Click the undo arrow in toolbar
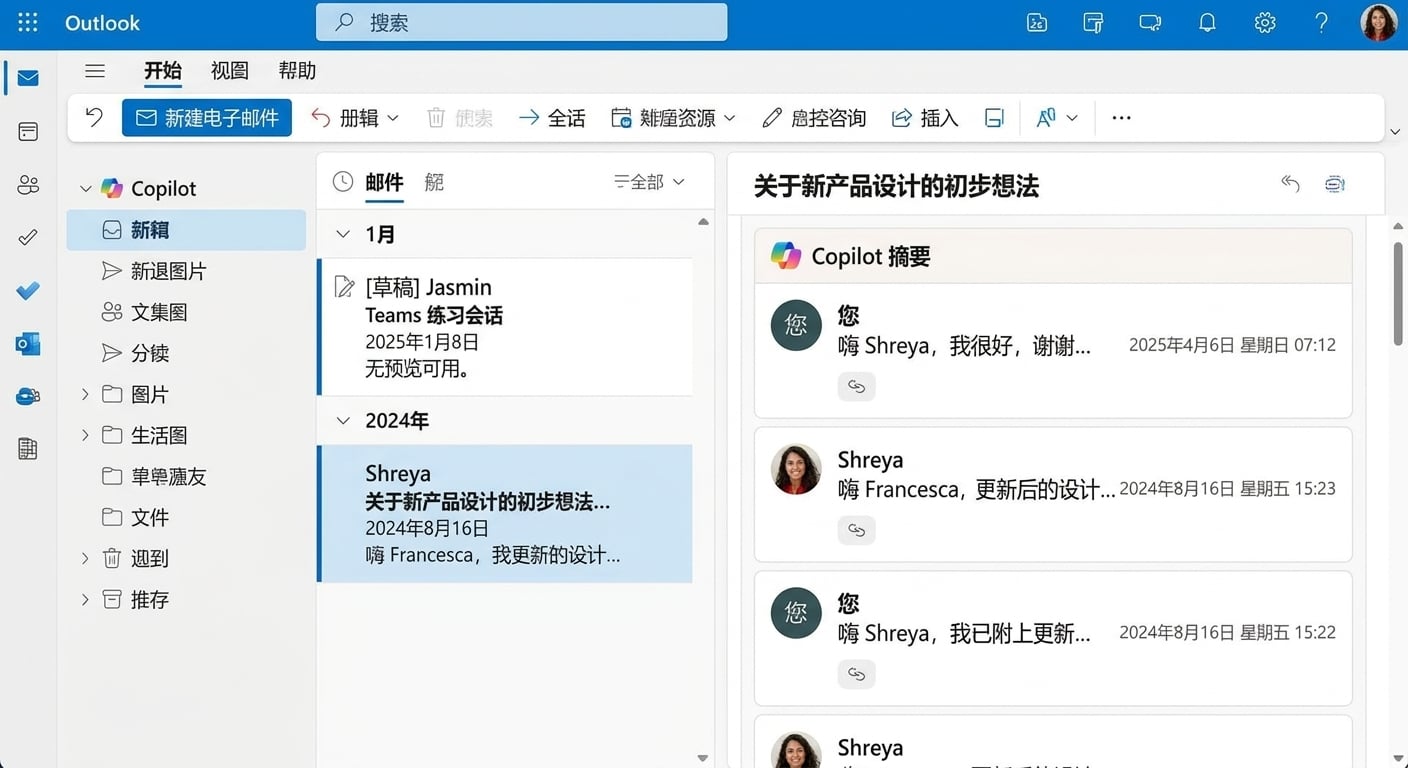Image resolution: width=1408 pixels, height=768 pixels. [x=94, y=117]
